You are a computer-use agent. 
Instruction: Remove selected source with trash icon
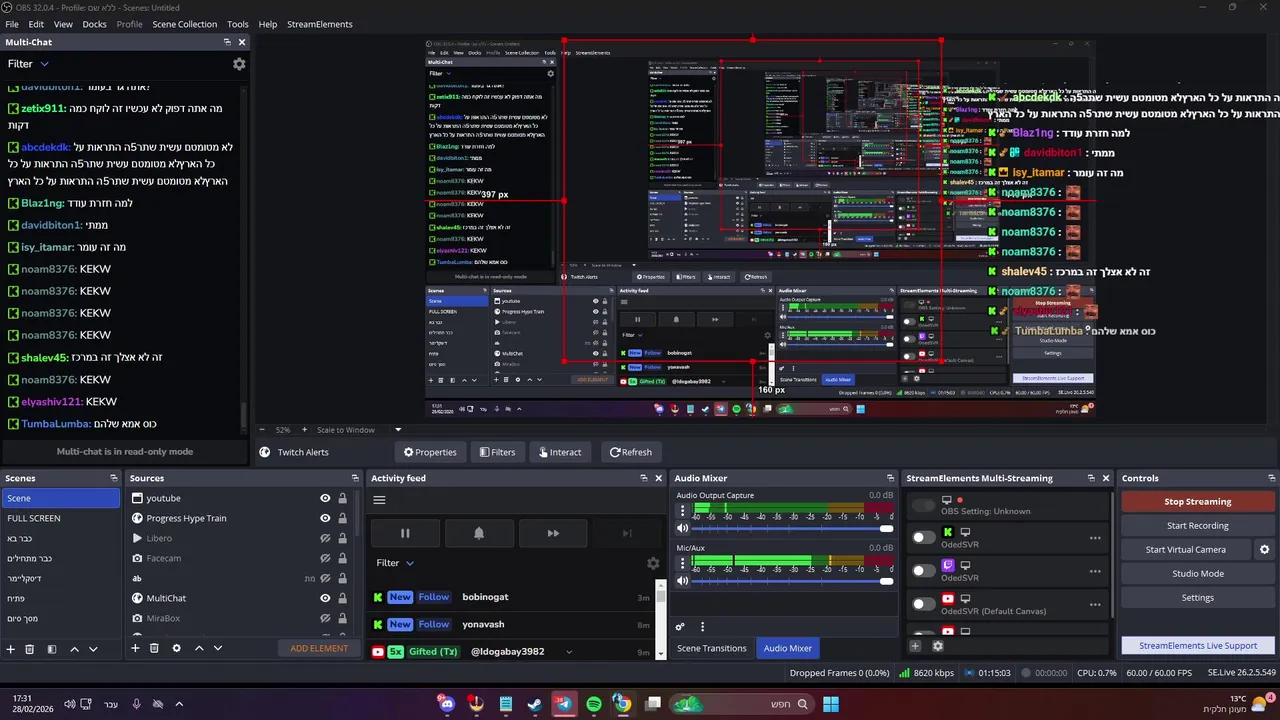click(154, 648)
